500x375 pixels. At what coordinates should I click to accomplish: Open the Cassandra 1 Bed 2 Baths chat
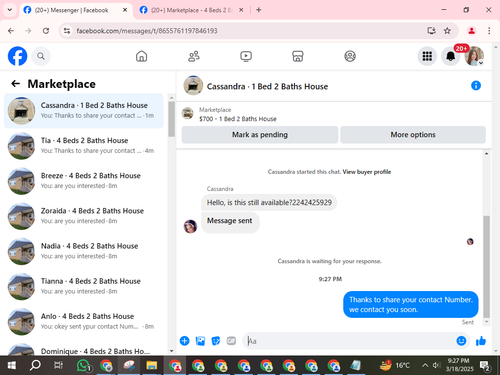click(84, 110)
